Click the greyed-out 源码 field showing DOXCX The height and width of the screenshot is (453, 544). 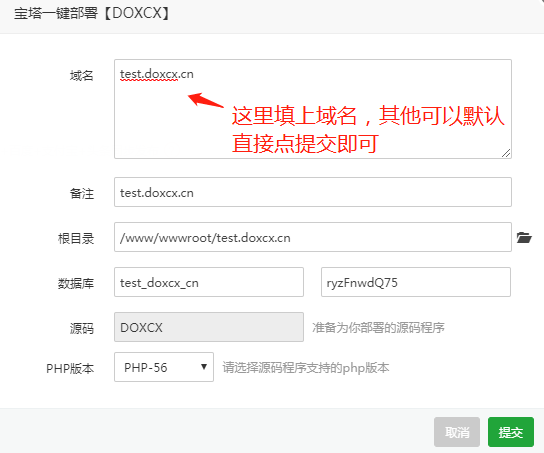209,327
